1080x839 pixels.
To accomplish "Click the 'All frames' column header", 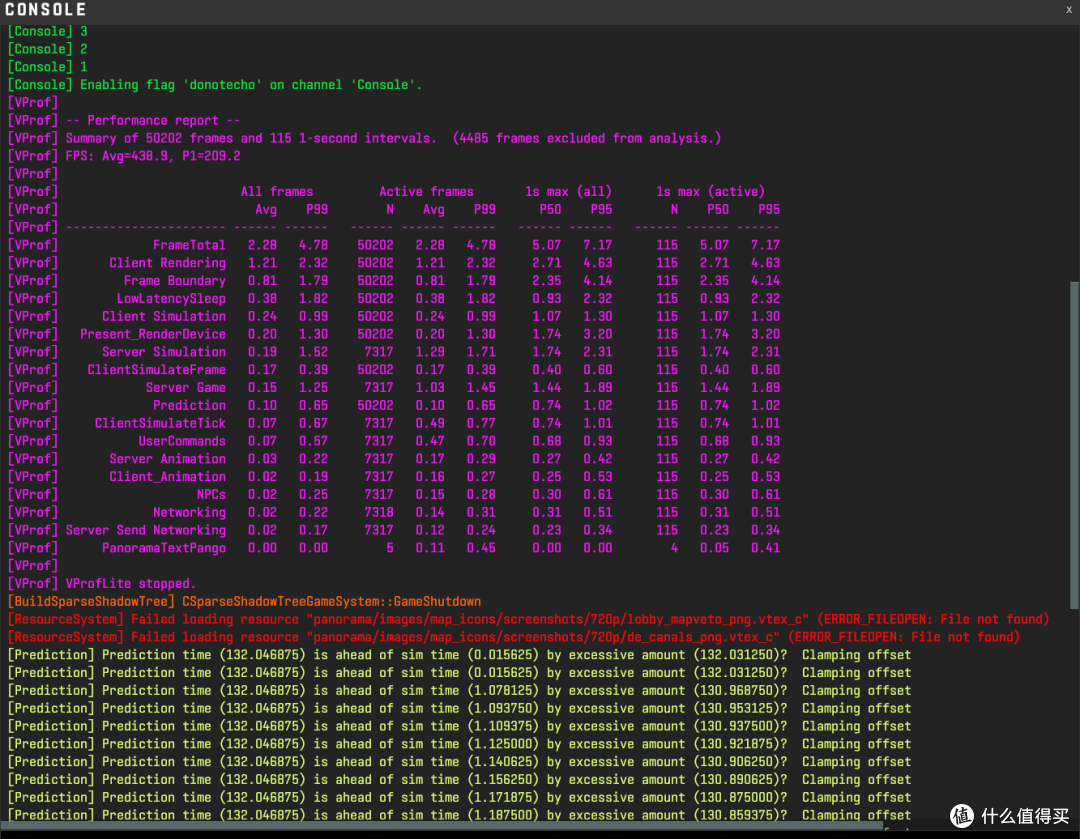I will [277, 191].
